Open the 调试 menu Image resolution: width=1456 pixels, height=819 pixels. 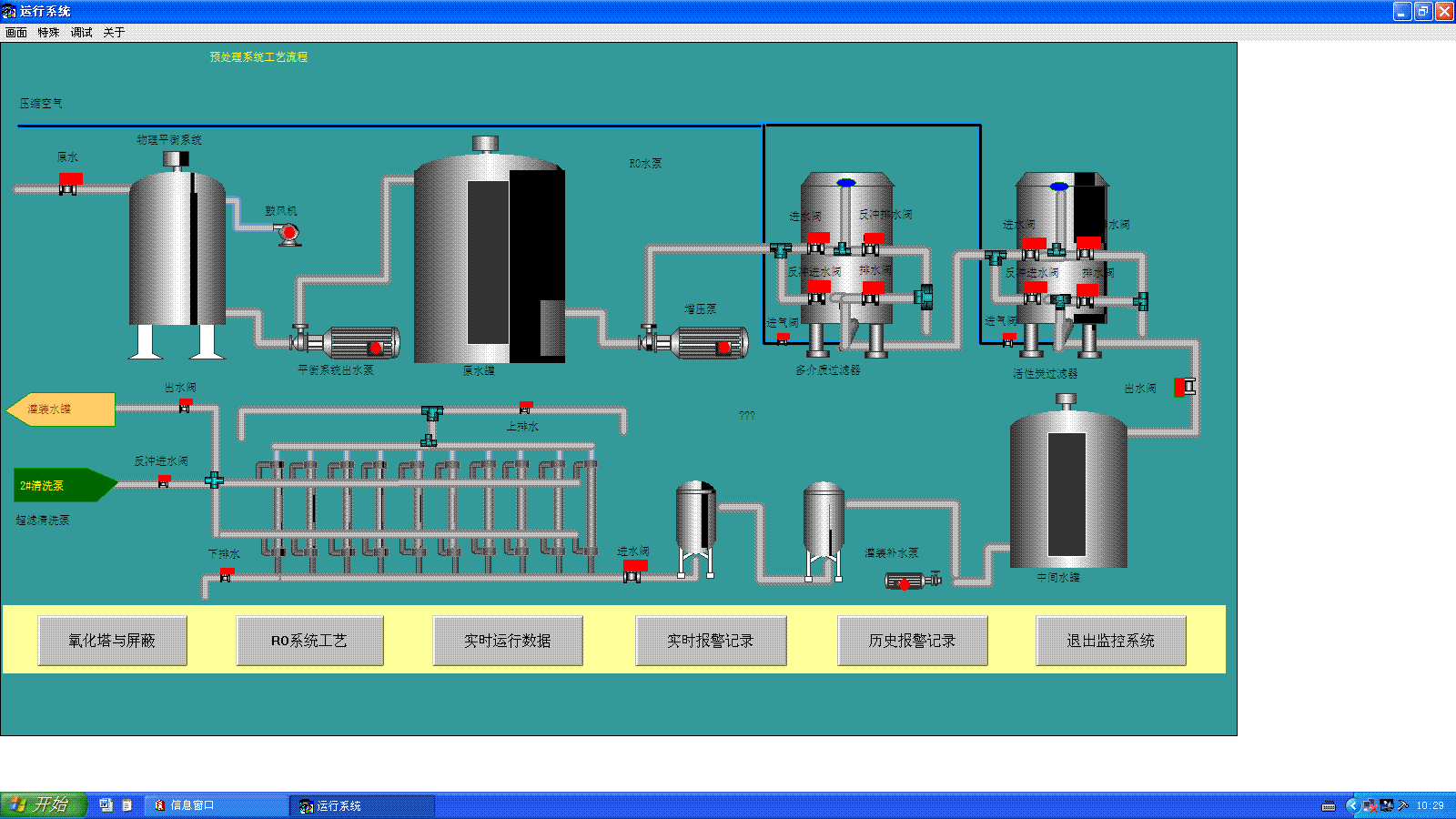coord(81,33)
